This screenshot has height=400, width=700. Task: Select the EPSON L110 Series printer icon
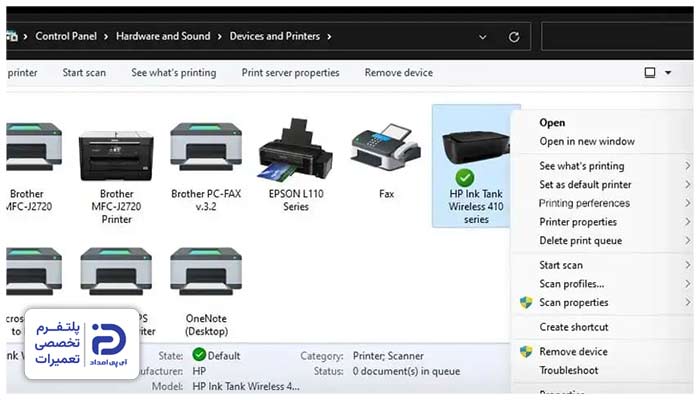click(296, 150)
